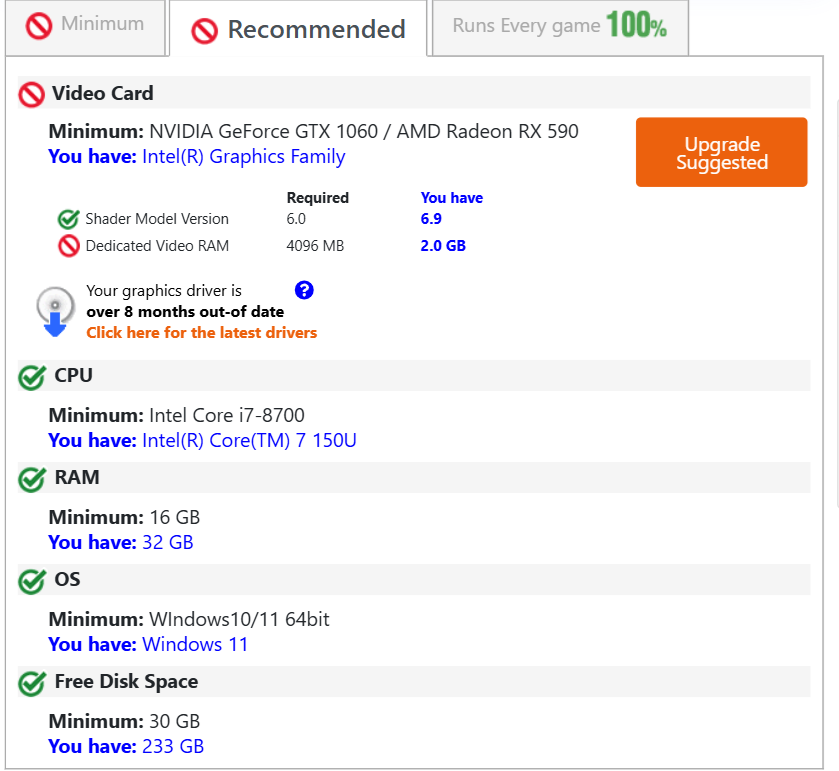Click the 4096 MB required value
The height and width of the screenshot is (771, 839).
315,246
